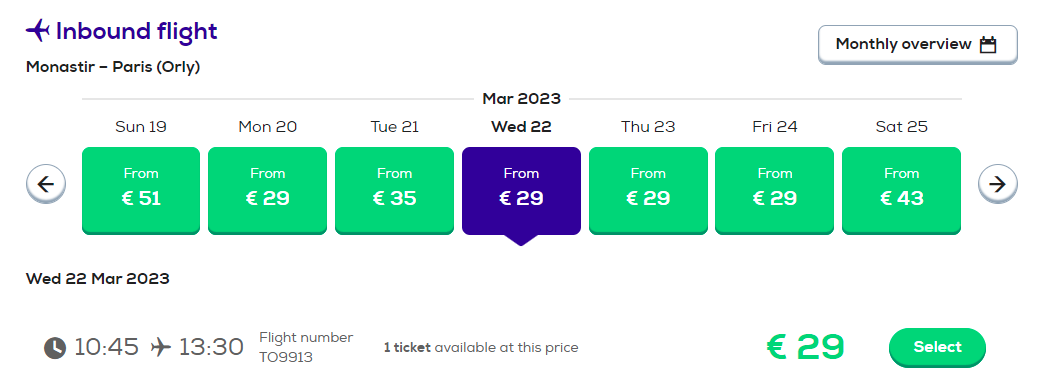1047x387 pixels.
Task: Choose Thu 23 fare from € 29
Action: (x=648, y=191)
